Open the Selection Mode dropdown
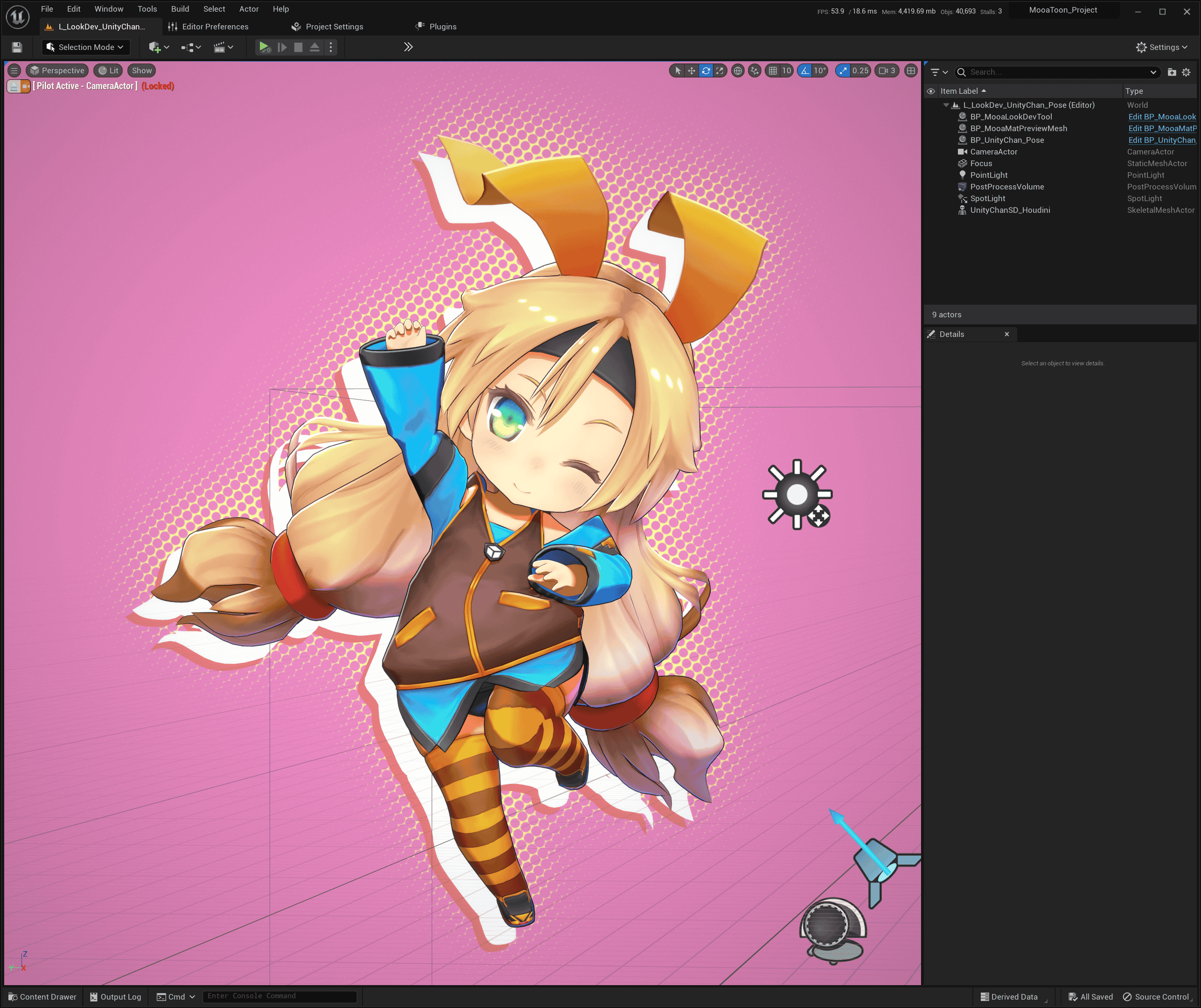This screenshot has width=1201, height=1008. [86, 47]
